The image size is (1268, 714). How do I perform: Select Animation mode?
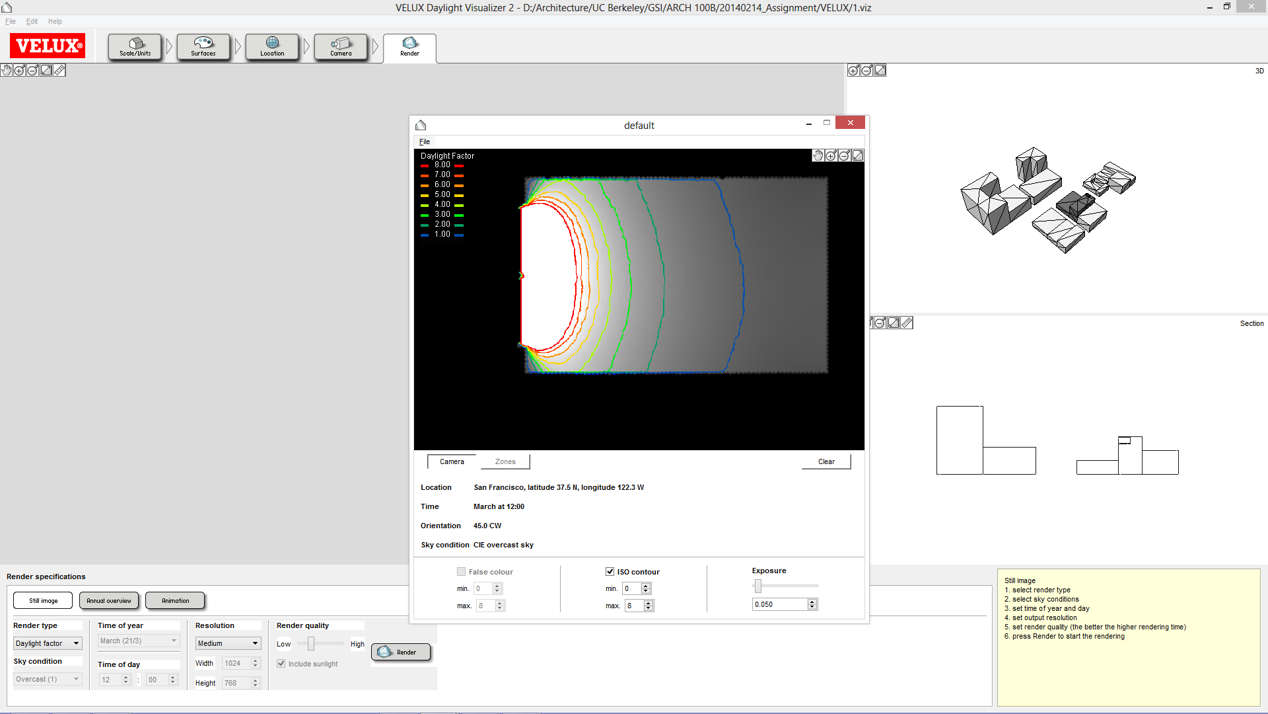(175, 601)
